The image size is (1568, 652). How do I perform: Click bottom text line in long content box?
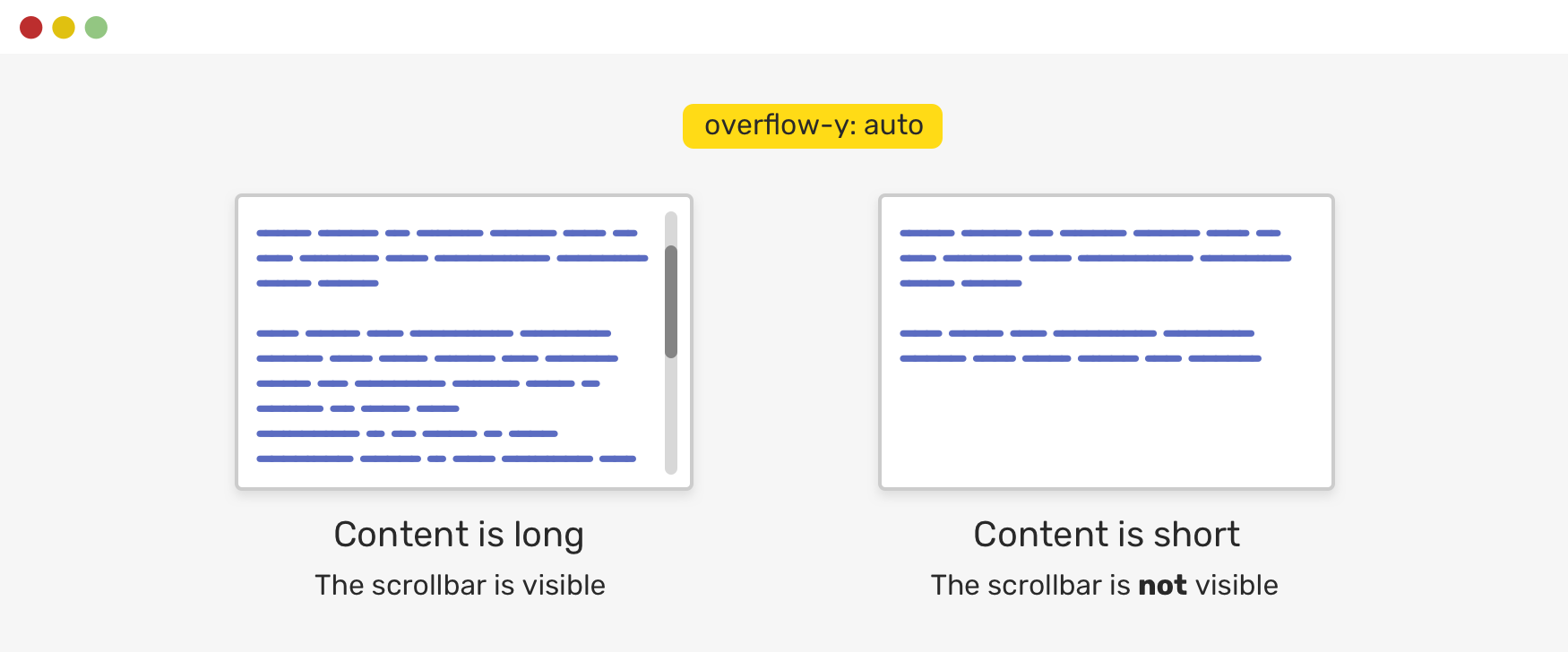pos(446,459)
